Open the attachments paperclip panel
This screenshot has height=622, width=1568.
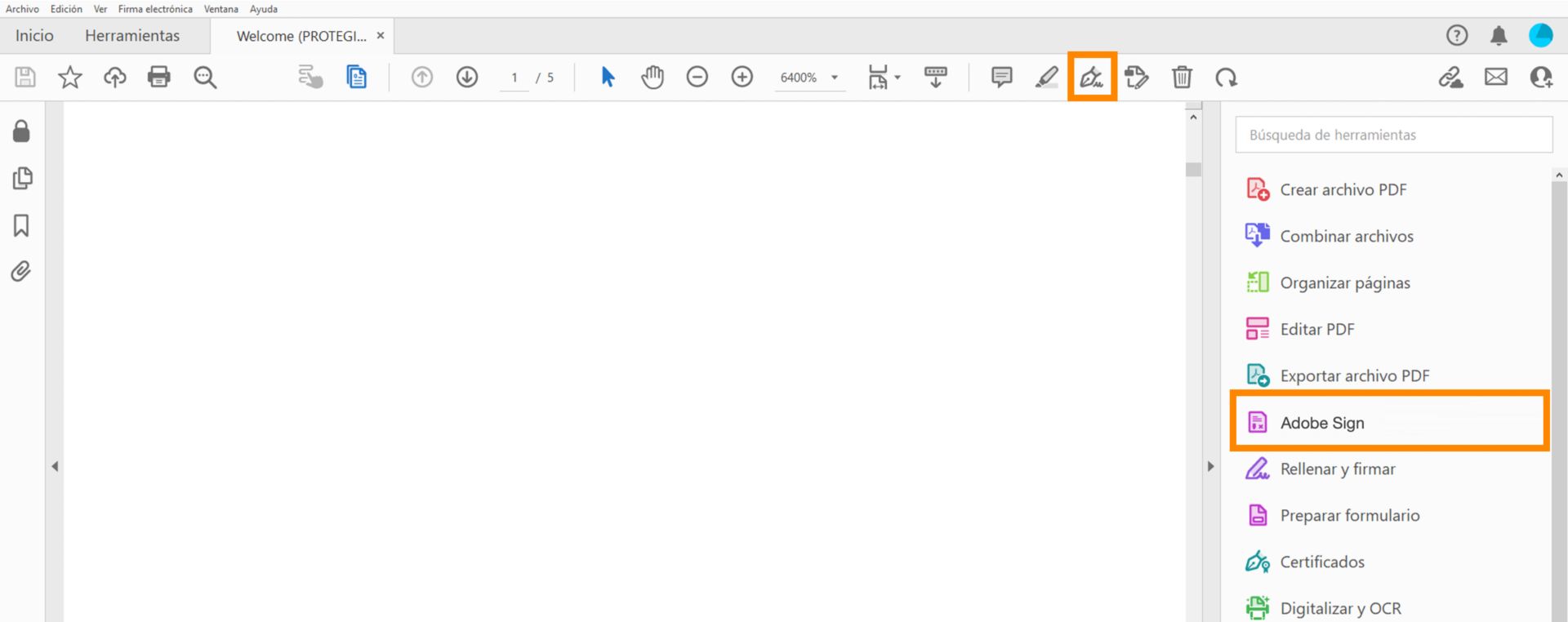(22, 271)
